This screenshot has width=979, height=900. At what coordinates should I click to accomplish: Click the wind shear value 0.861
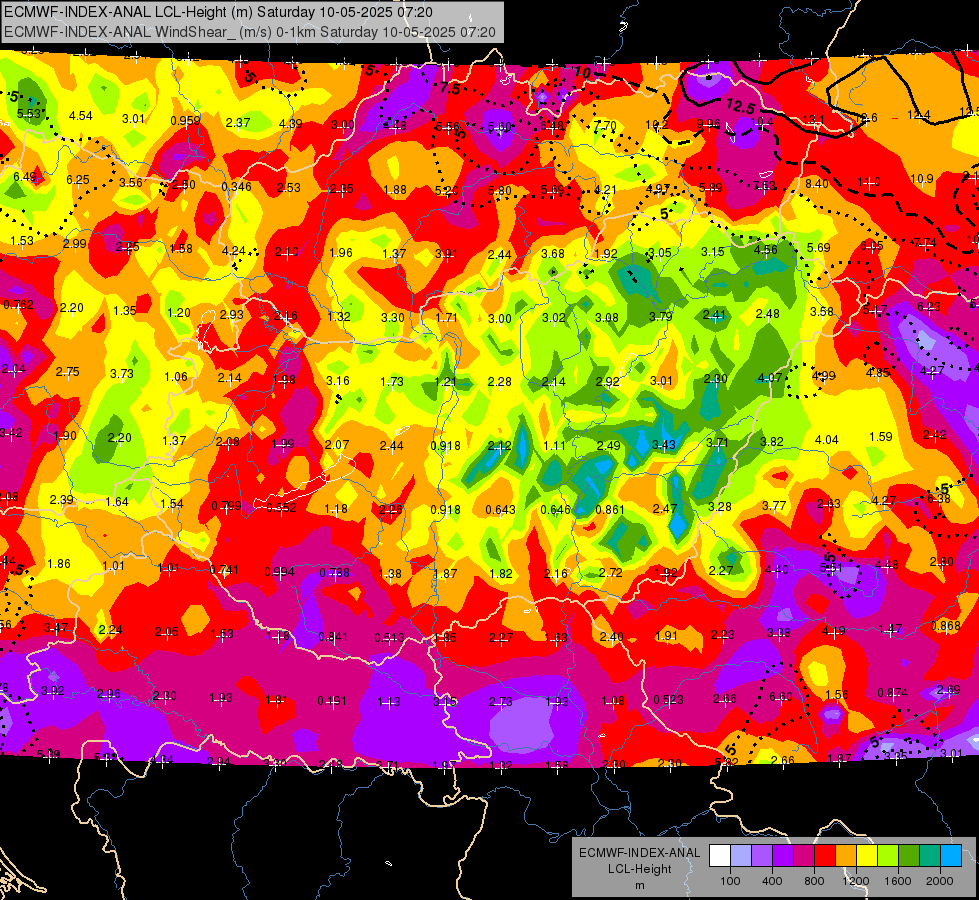(x=610, y=510)
